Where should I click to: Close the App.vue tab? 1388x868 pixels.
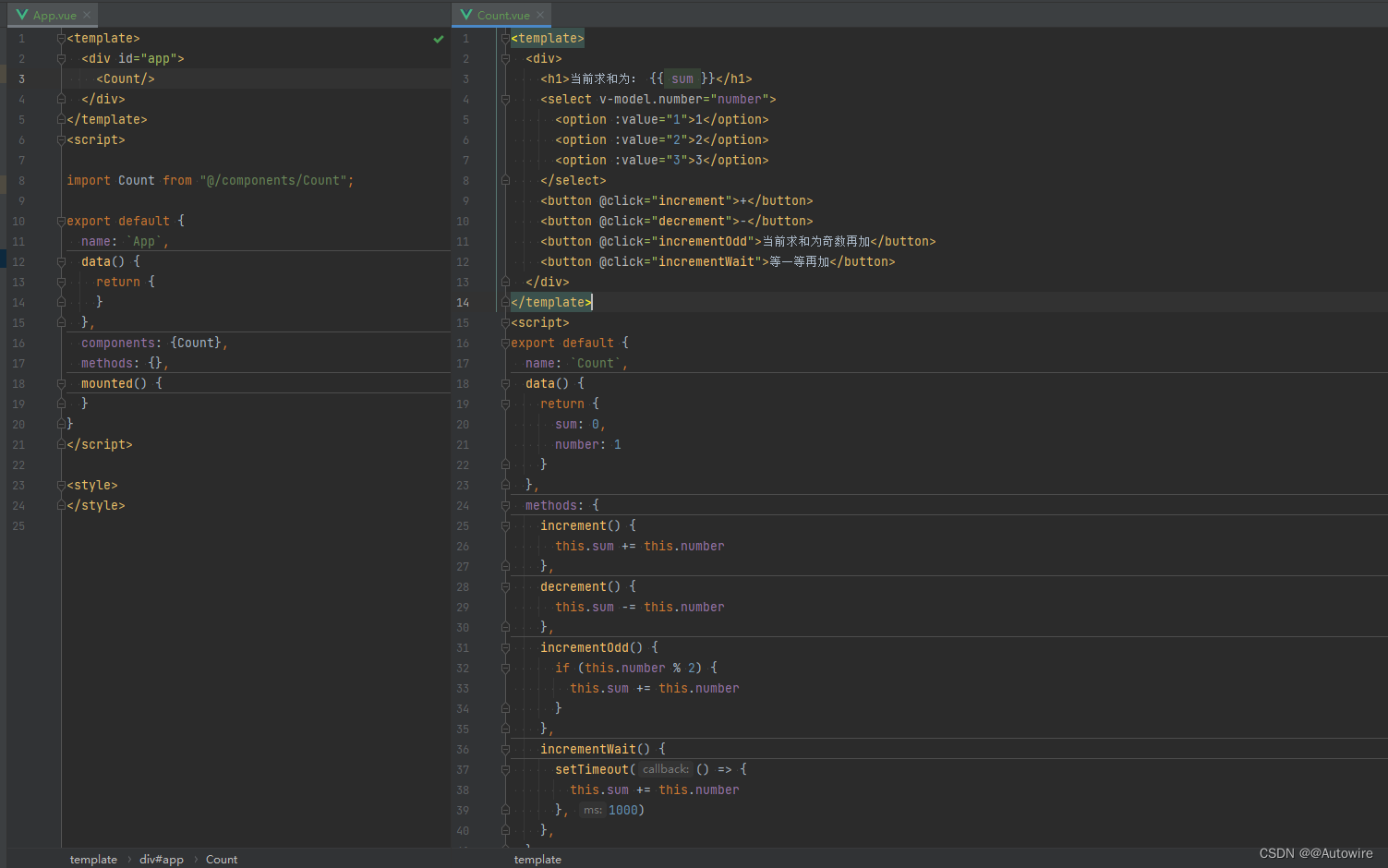[87, 15]
